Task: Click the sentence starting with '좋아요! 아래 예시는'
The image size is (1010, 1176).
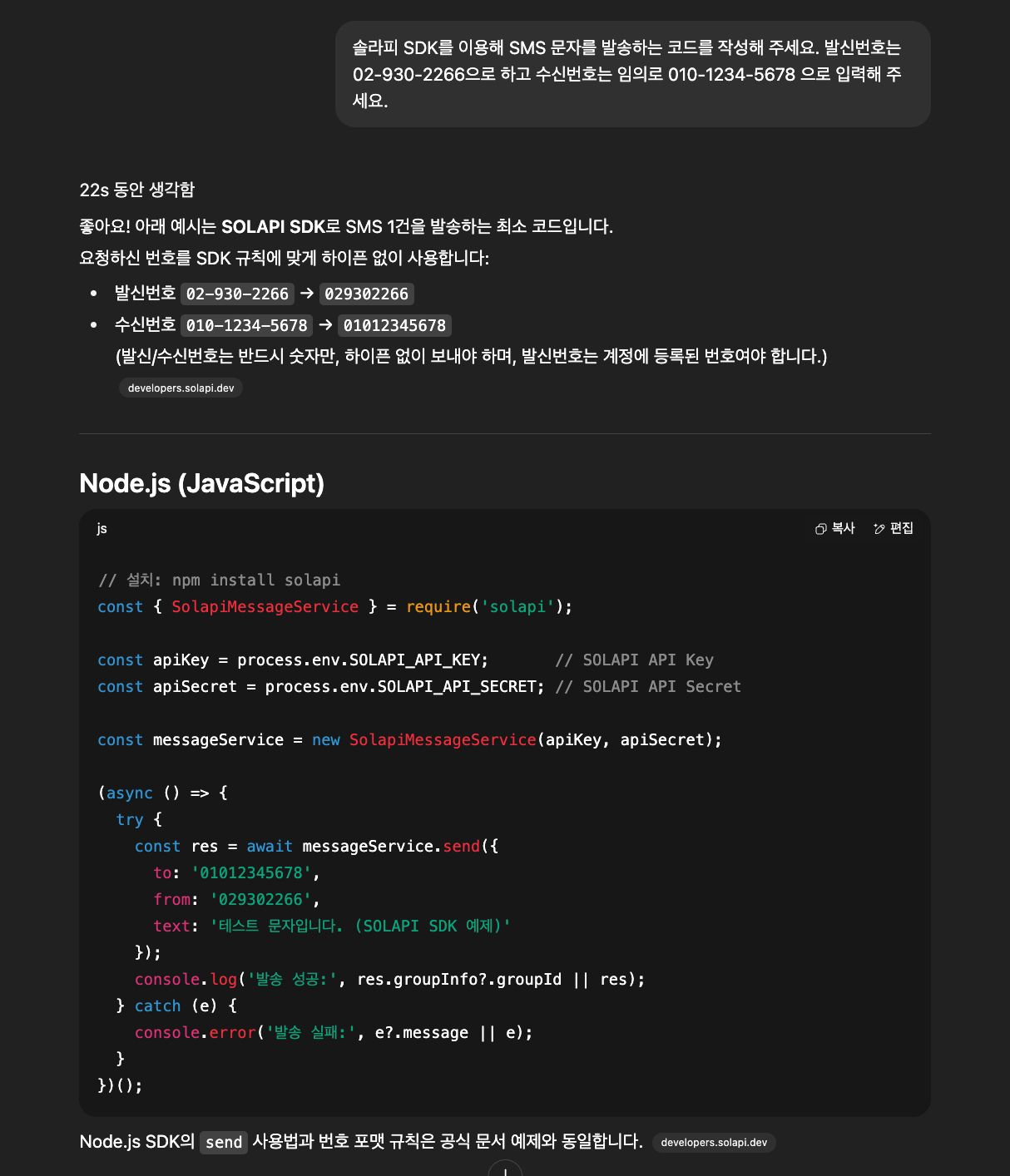Action: (x=346, y=226)
